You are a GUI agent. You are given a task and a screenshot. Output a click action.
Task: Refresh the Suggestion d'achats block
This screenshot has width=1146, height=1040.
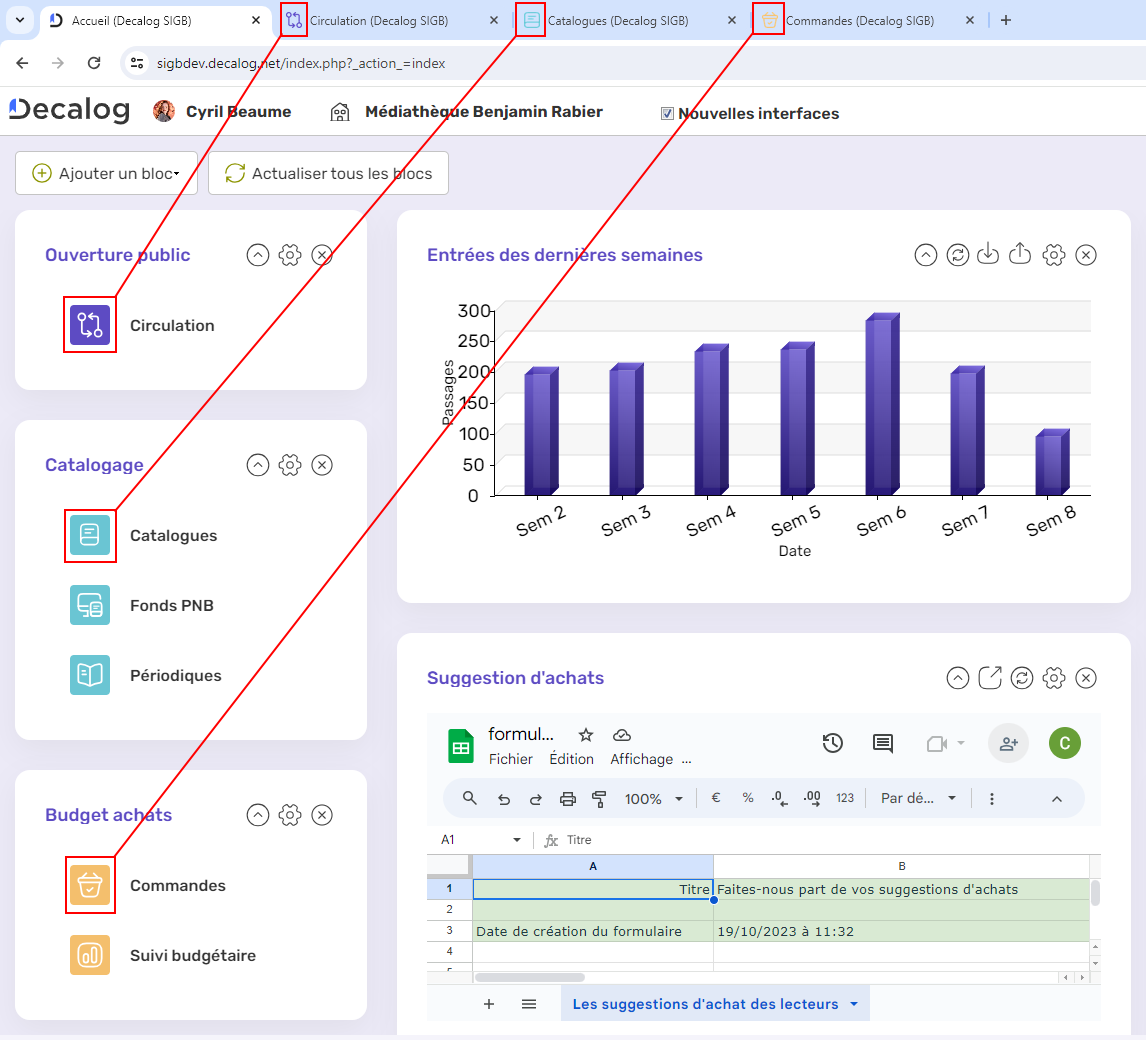[1021, 678]
